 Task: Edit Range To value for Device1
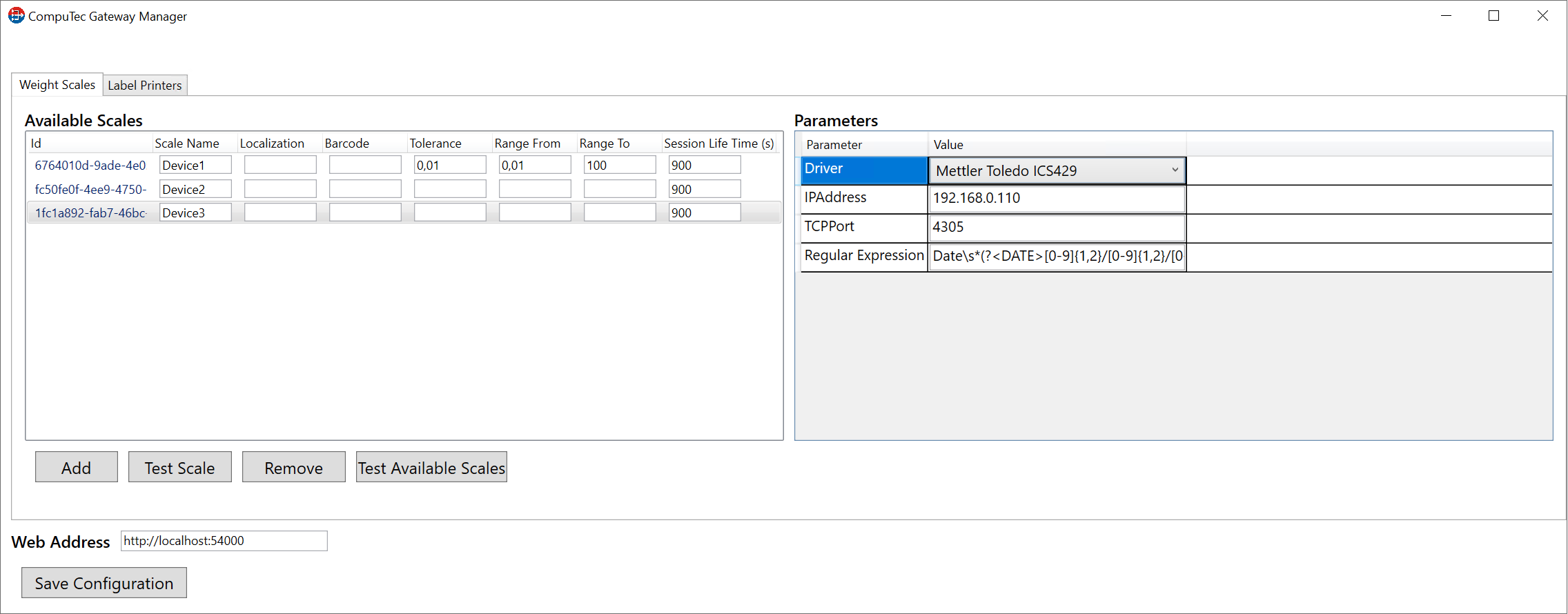(x=620, y=166)
